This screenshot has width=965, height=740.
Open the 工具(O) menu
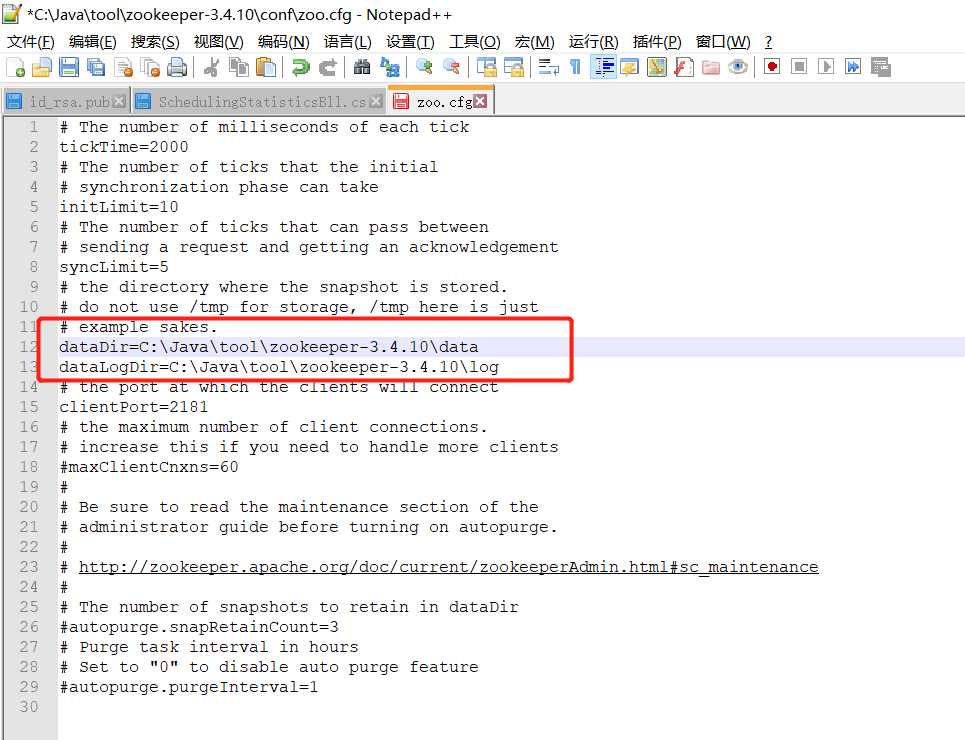[x=474, y=42]
